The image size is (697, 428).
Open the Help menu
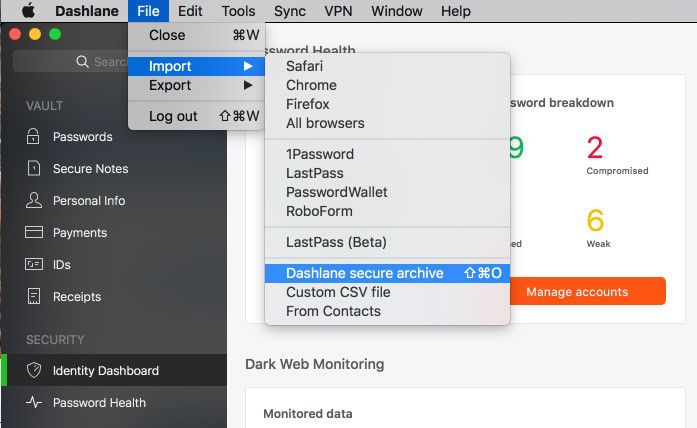pos(456,11)
